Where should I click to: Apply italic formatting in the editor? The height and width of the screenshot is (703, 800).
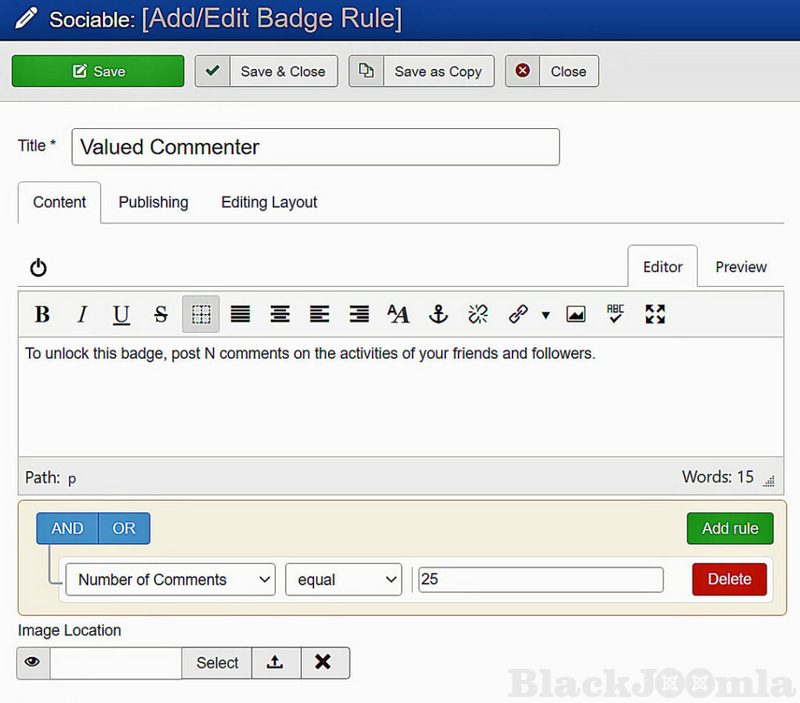[x=82, y=315]
